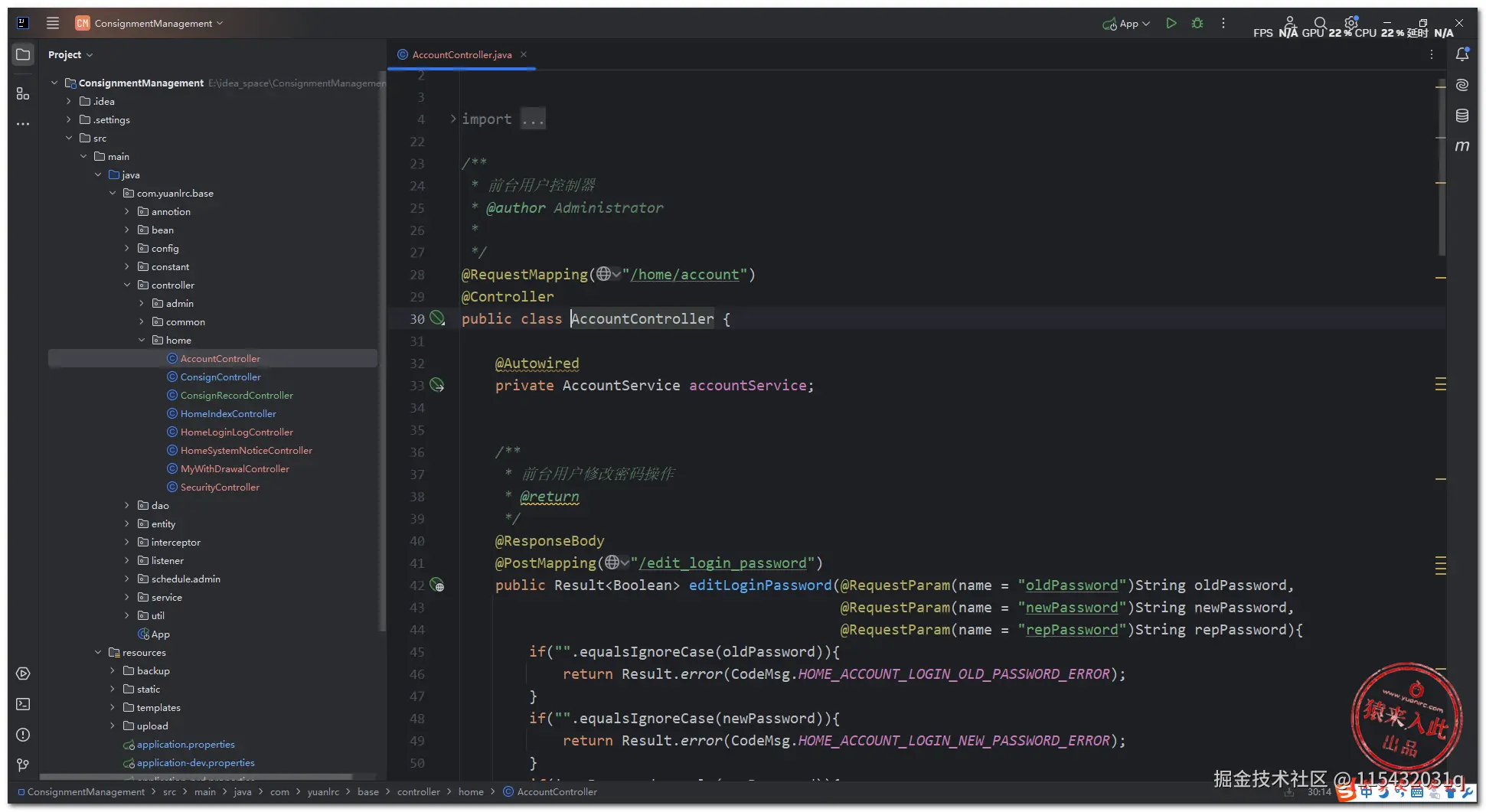Click the gutter bean icon on line 30
Screen dimensions: 1486x812
point(437,318)
